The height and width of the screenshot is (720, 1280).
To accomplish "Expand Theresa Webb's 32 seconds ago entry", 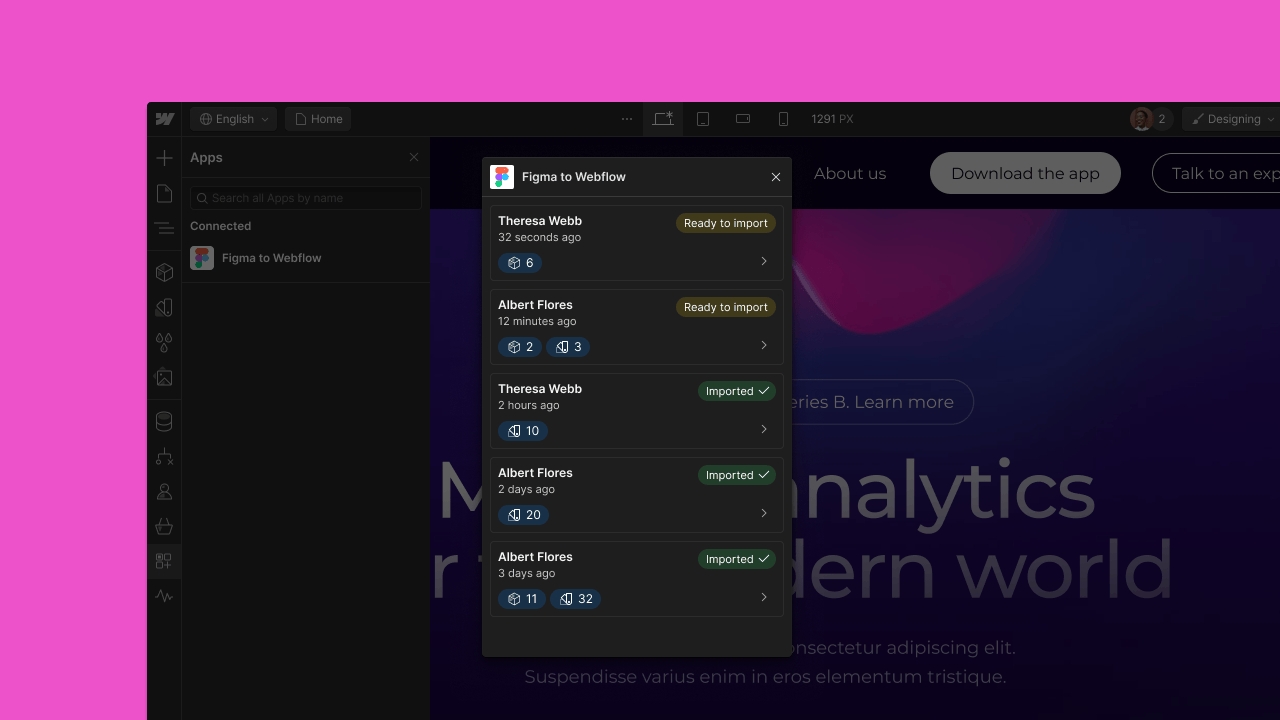I will [763, 261].
